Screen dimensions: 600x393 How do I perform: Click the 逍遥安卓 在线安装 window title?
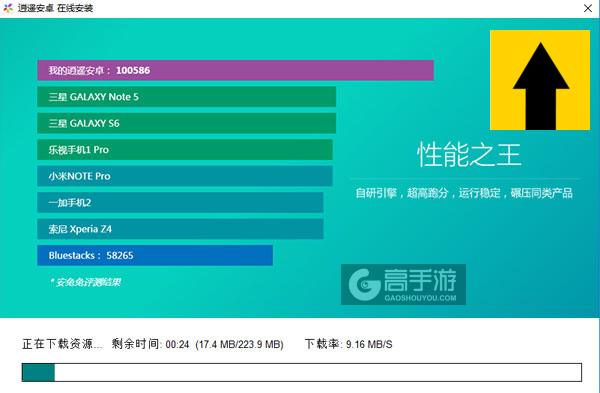tap(55, 8)
